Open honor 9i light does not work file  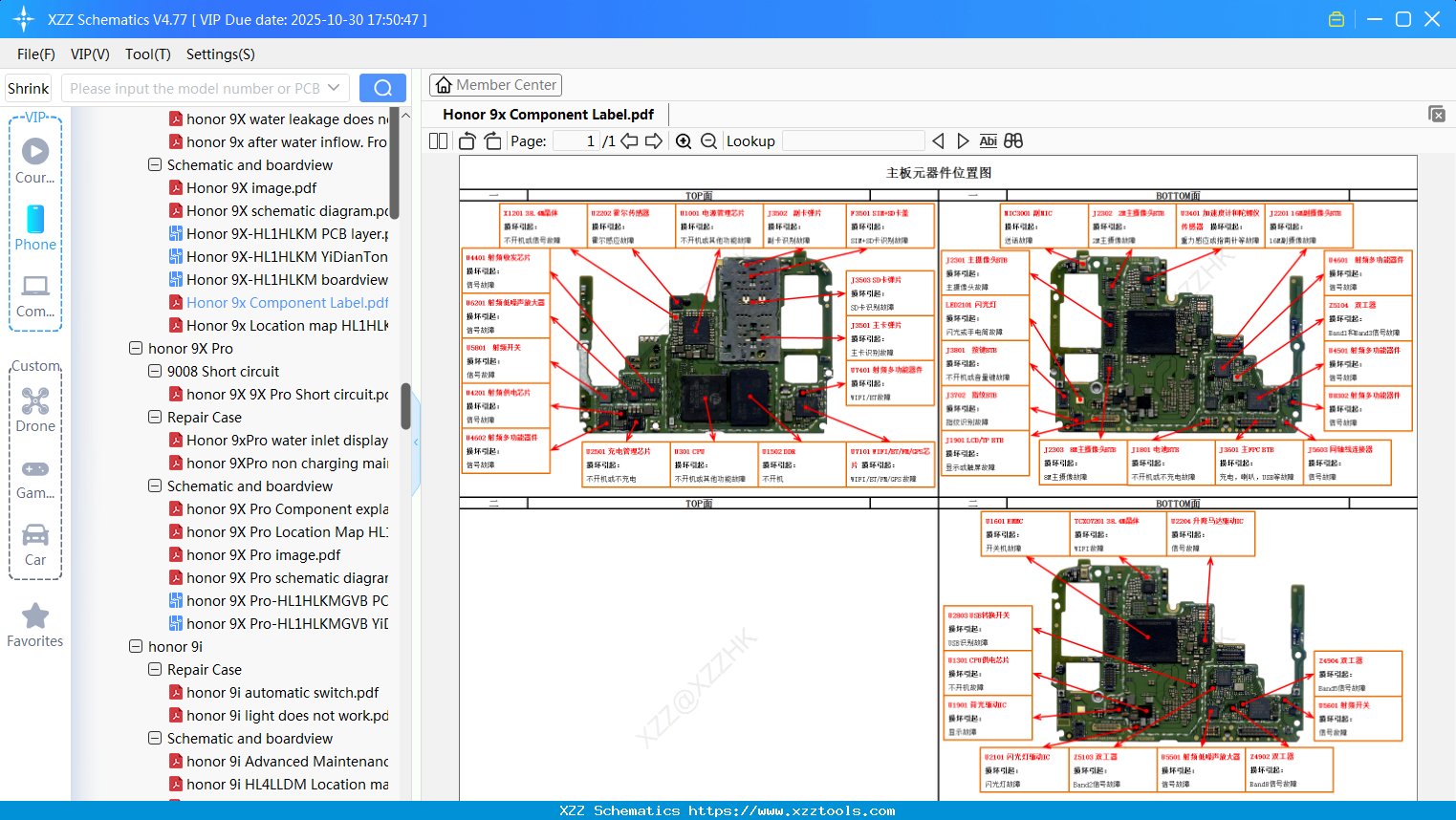pyautogui.click(x=278, y=715)
